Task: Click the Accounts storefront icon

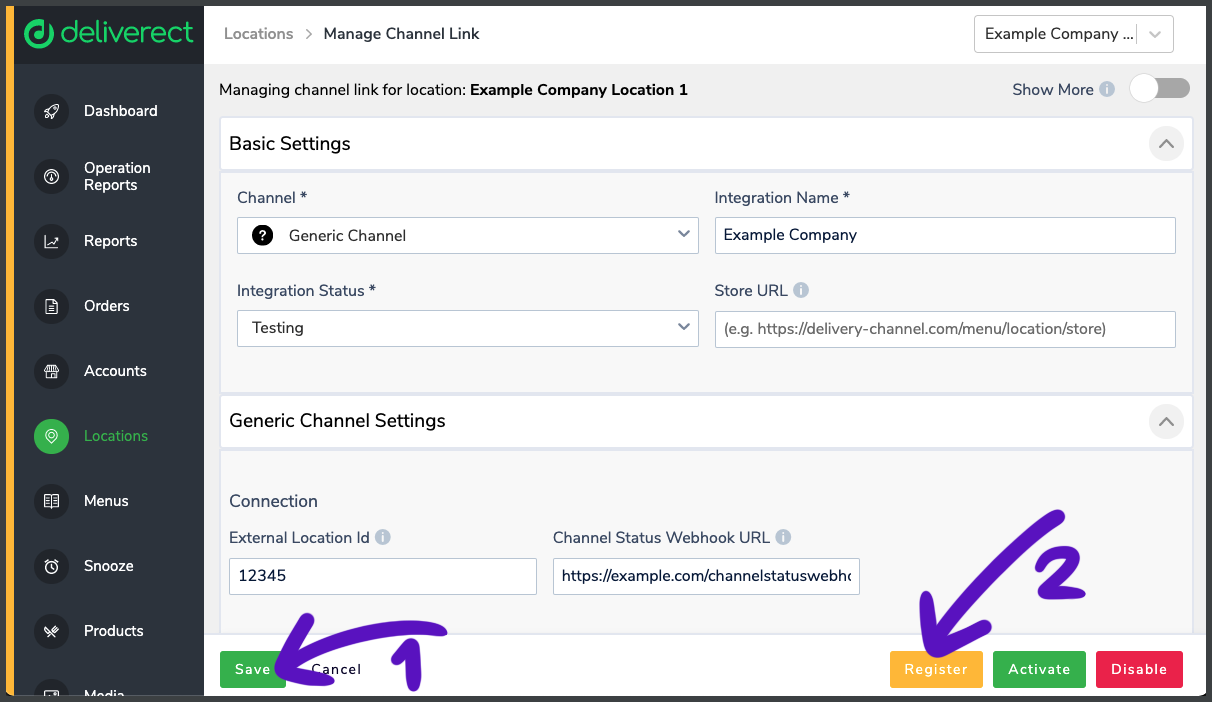Action: pos(51,371)
